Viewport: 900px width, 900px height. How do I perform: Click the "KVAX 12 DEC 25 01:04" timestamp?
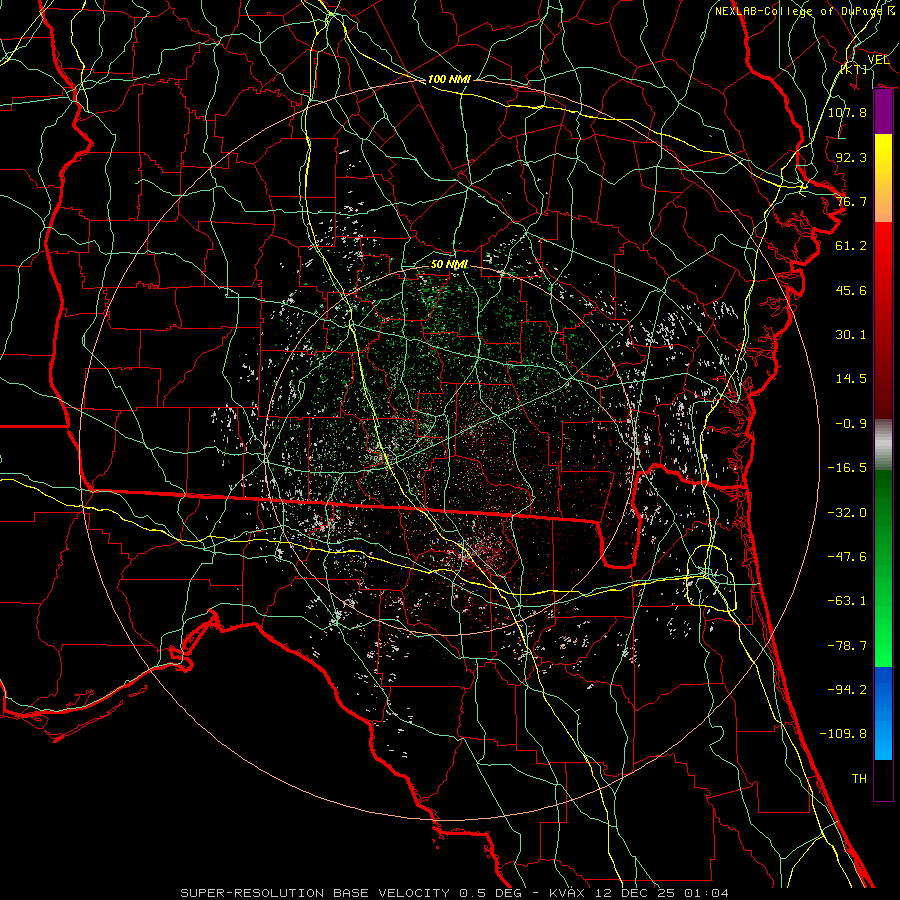click(x=639, y=893)
